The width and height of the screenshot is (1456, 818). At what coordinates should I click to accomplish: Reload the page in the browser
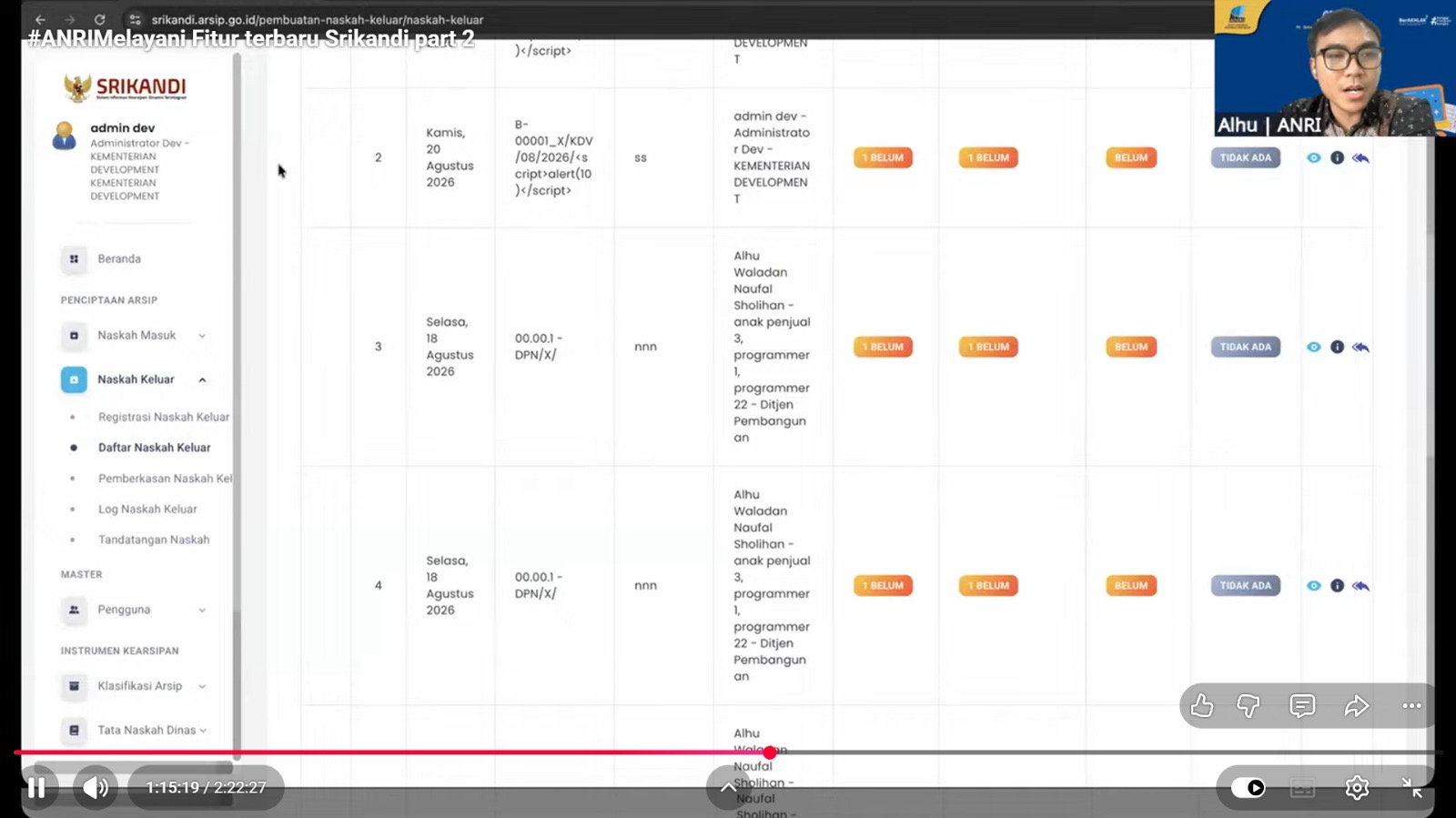point(99,19)
